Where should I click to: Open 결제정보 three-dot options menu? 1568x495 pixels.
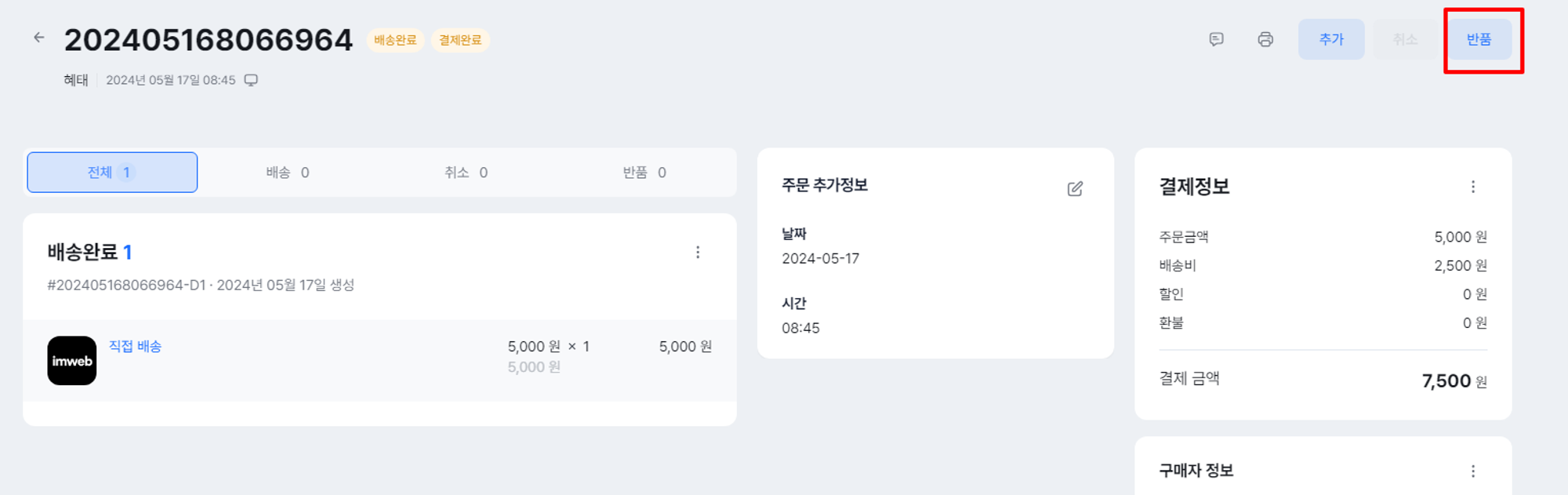[1472, 187]
